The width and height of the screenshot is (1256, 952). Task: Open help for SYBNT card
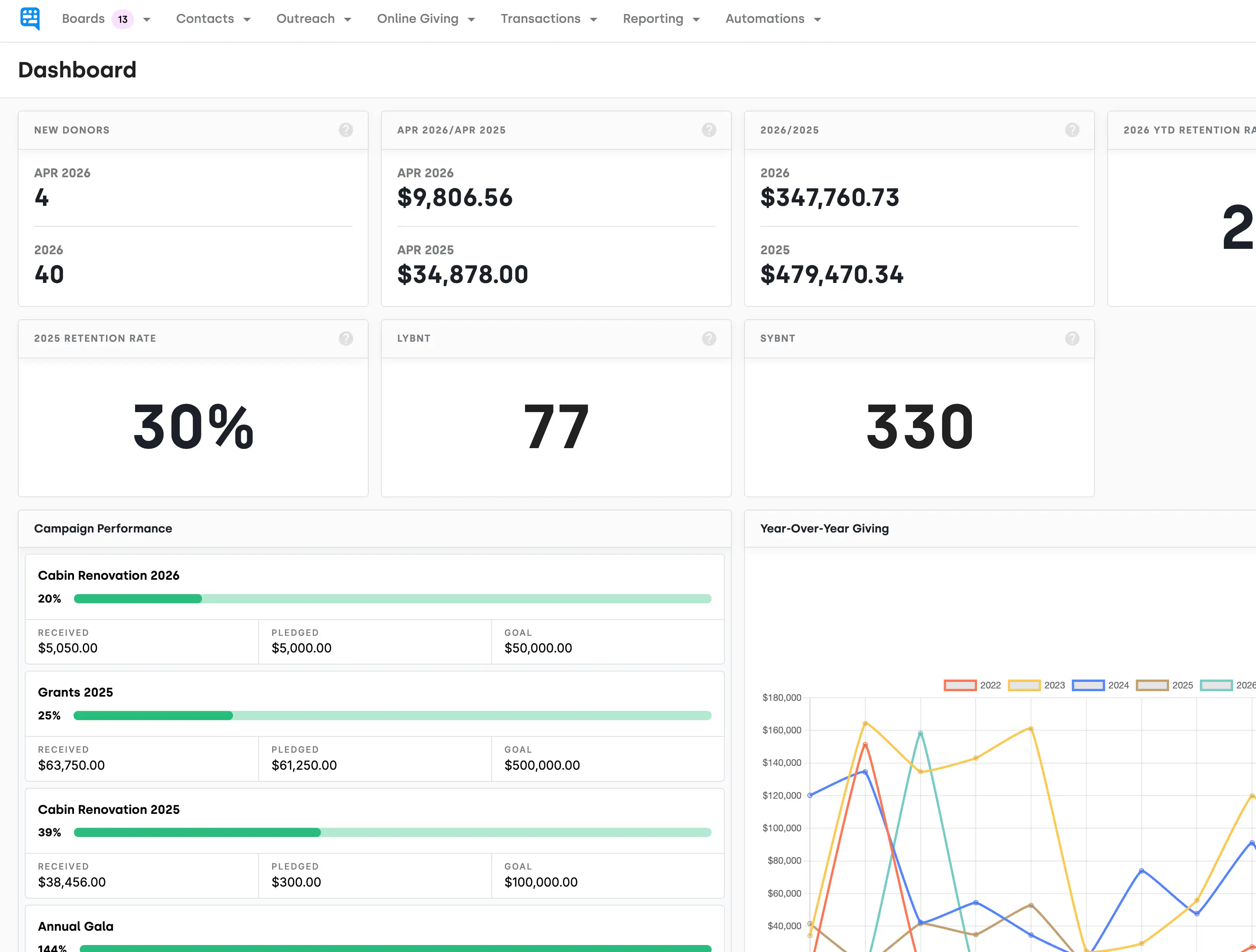tap(1072, 338)
